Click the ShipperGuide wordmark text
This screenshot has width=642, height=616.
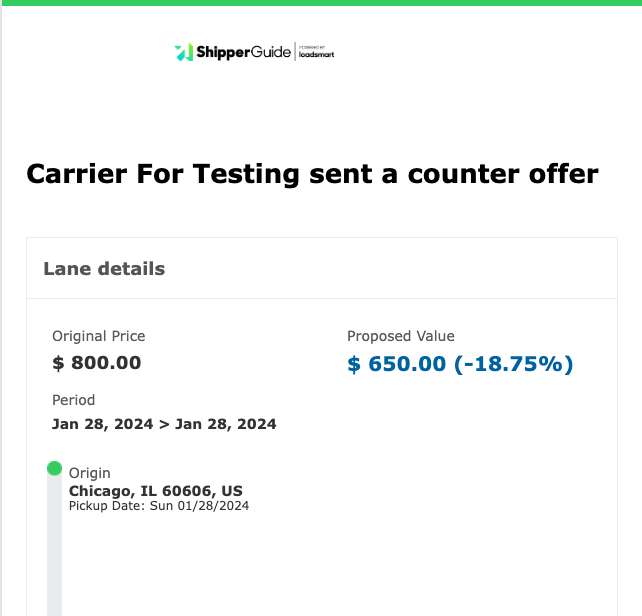tap(243, 52)
